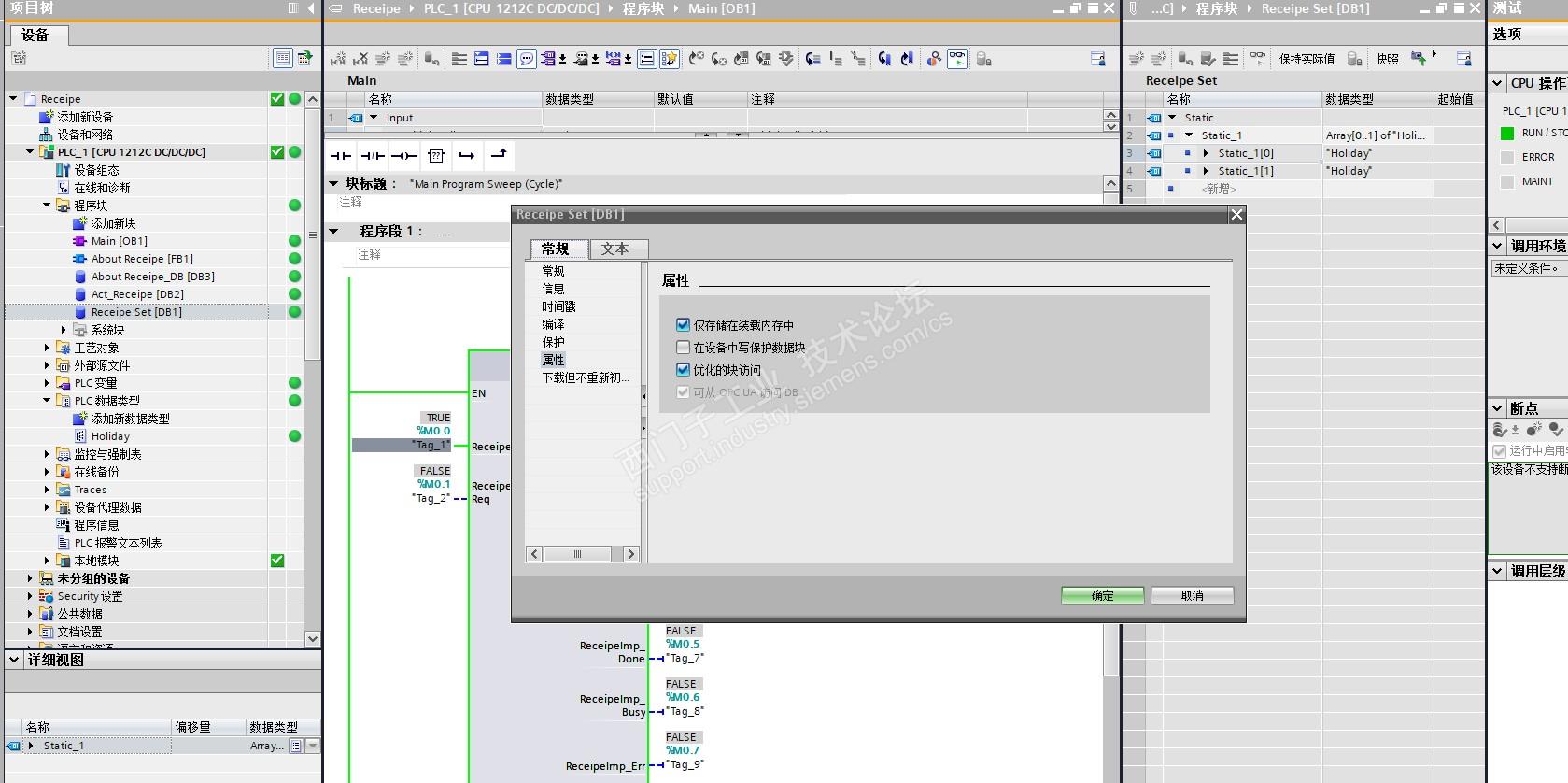Open 信息 in the dialog navigation list
This screenshot has height=783, width=1568.
click(x=554, y=289)
